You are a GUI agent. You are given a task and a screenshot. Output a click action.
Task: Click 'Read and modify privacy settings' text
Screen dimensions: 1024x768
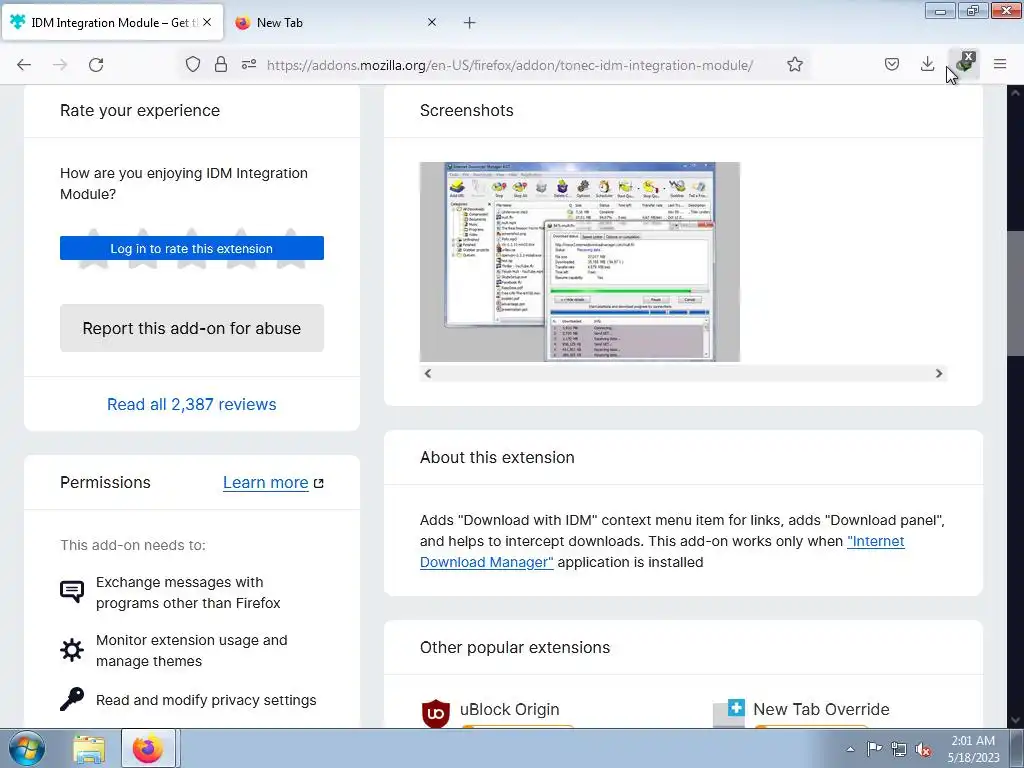click(x=206, y=700)
